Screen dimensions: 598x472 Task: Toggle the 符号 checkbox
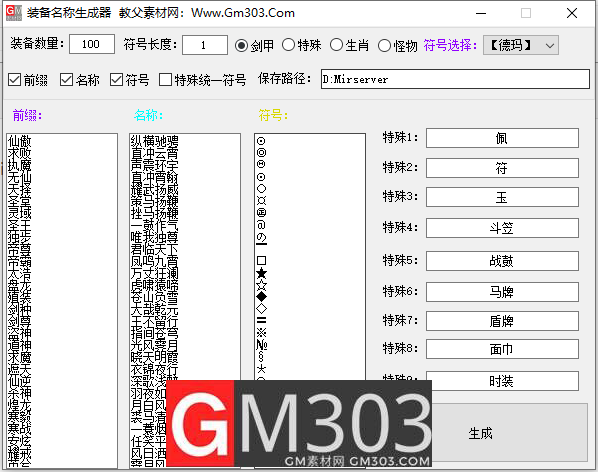pos(129,80)
